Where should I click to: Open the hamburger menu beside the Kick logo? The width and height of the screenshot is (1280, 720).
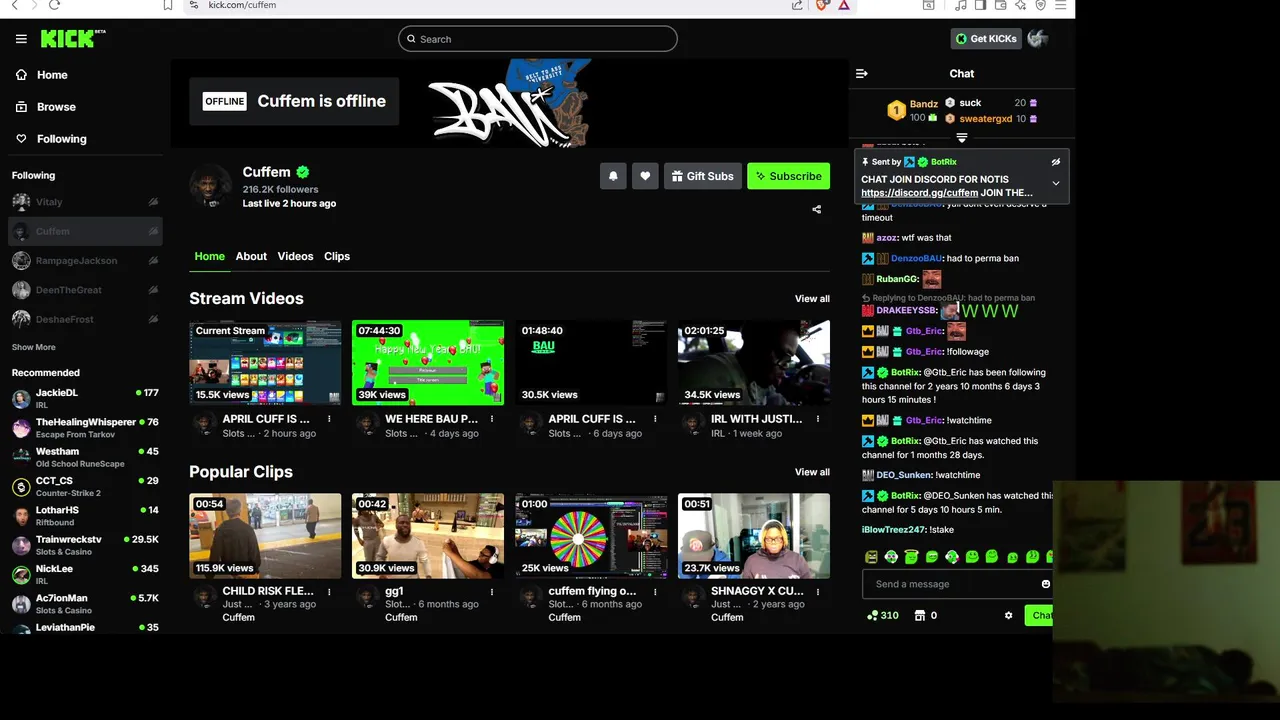(x=21, y=39)
